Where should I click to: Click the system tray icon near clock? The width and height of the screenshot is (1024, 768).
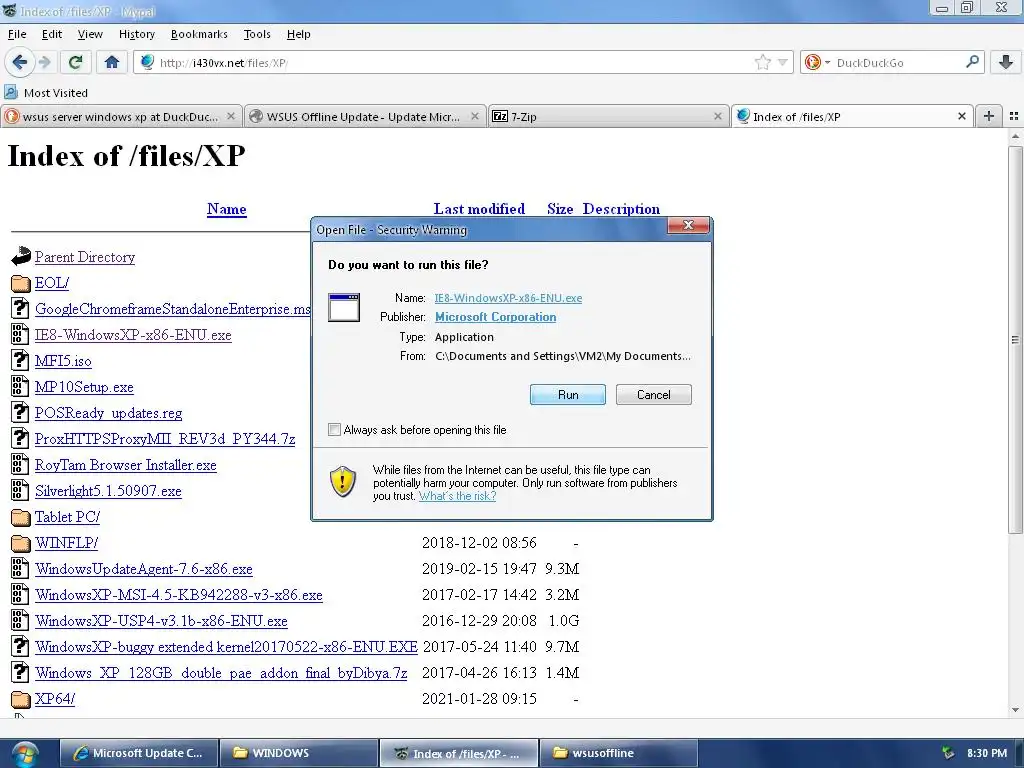tap(948, 753)
